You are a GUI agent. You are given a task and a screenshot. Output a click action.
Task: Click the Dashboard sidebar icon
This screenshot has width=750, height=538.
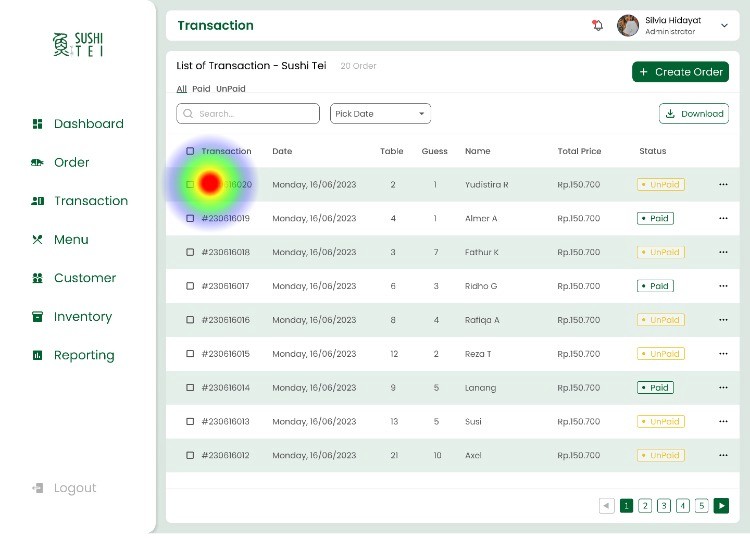37,124
